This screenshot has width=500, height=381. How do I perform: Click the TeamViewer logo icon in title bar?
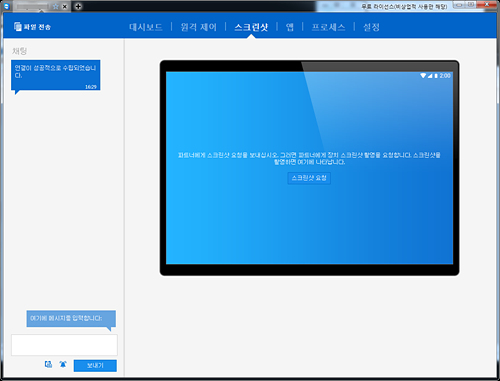coord(7,6)
